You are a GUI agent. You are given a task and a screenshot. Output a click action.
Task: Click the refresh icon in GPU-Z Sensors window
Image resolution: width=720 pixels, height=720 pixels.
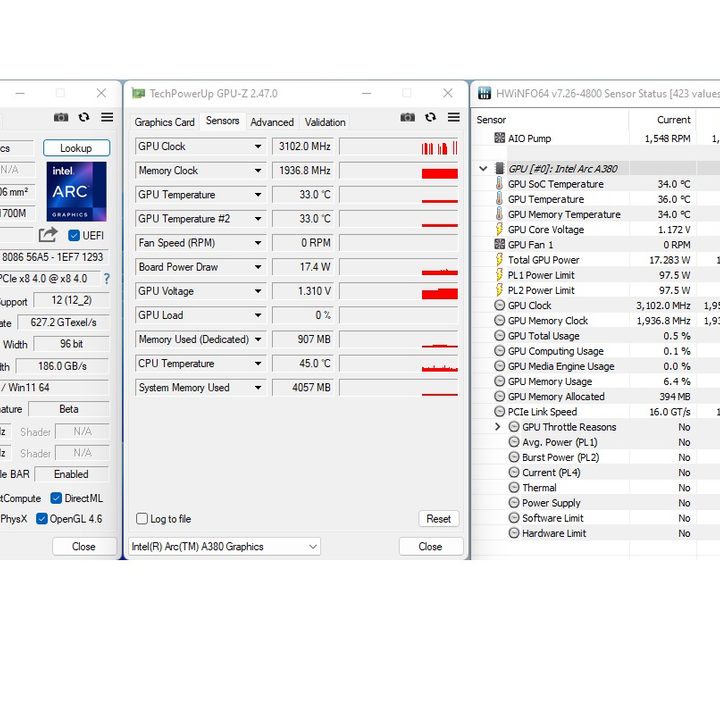pyautogui.click(x=430, y=117)
